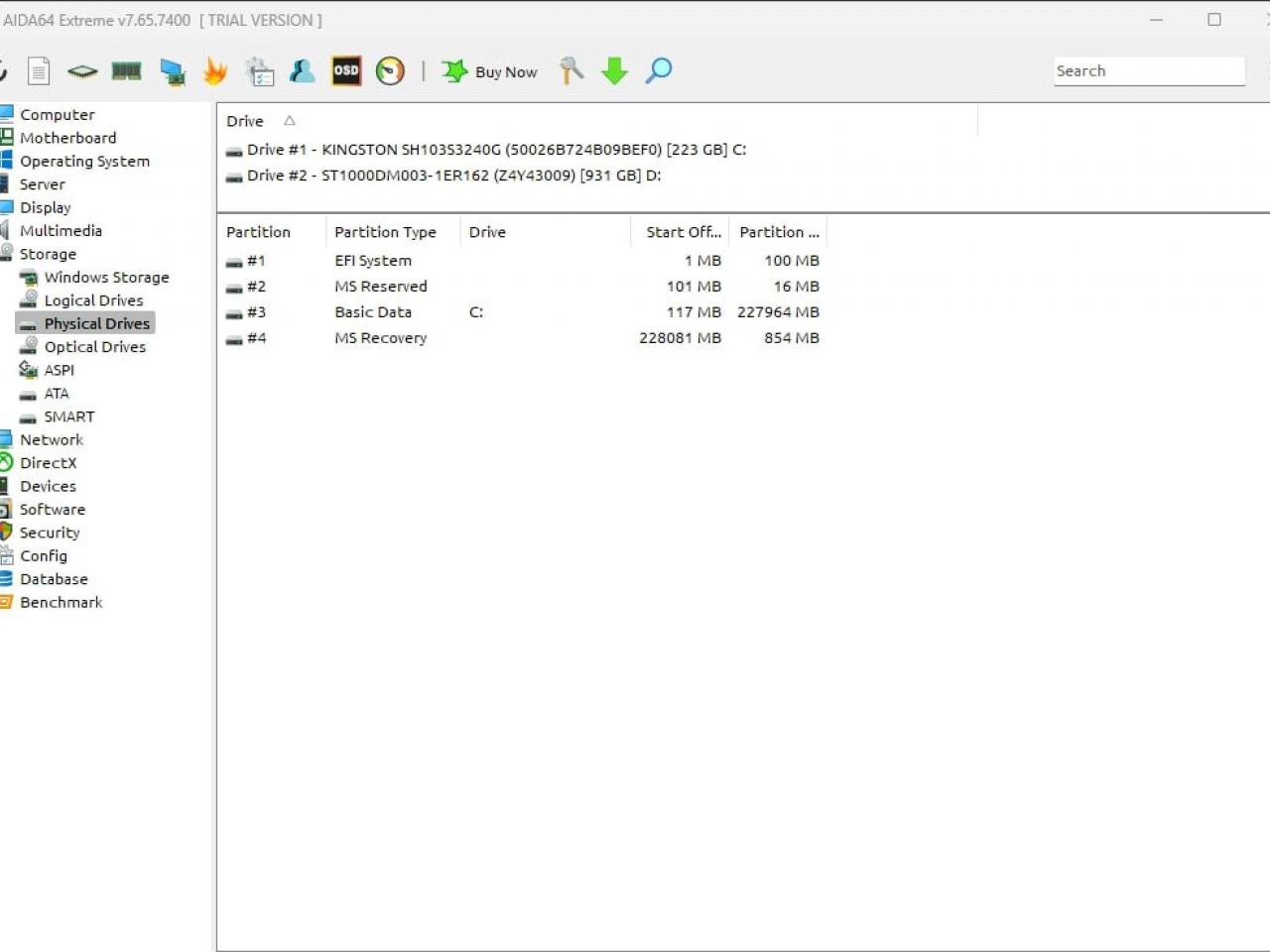Screen dimensions: 1270x952
Task: Open Logical Drives under Storage
Action: tap(93, 300)
